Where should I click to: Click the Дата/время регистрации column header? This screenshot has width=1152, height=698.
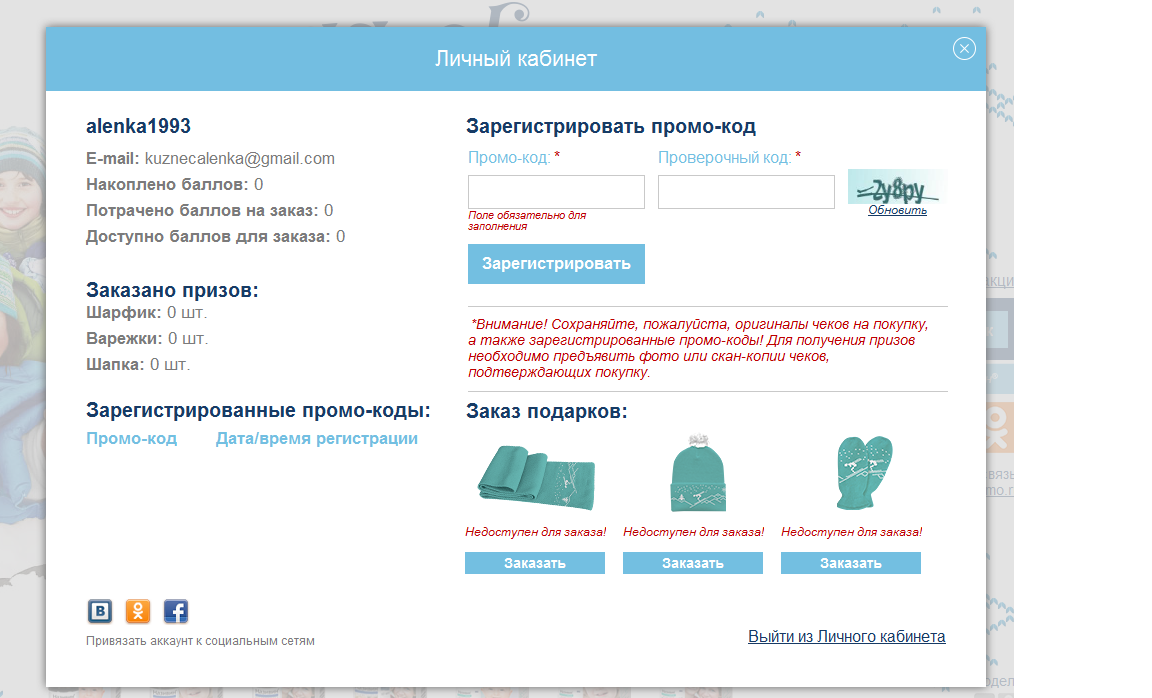[317, 438]
